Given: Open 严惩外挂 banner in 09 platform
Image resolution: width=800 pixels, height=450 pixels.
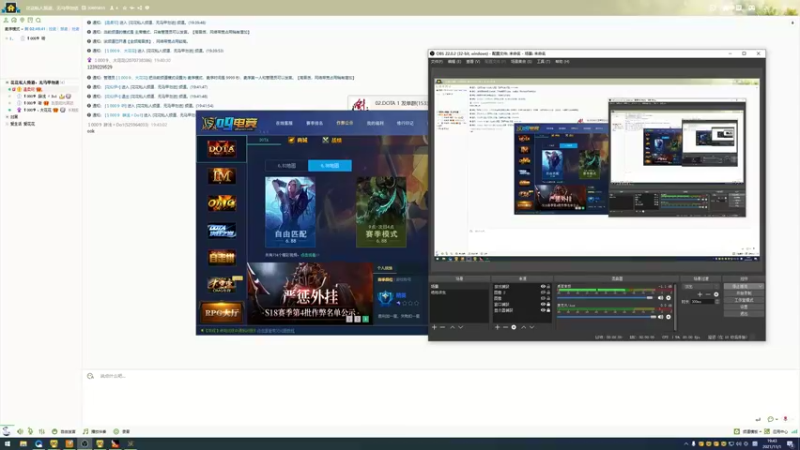Looking at the screenshot, I should [310, 293].
